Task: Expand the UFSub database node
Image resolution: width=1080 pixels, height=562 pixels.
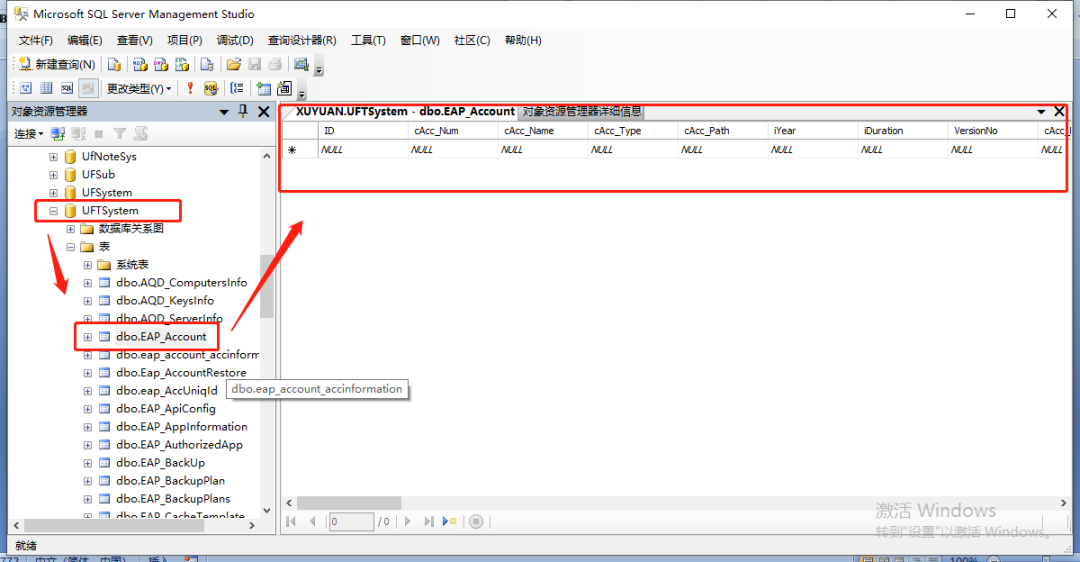Action: tap(53, 175)
